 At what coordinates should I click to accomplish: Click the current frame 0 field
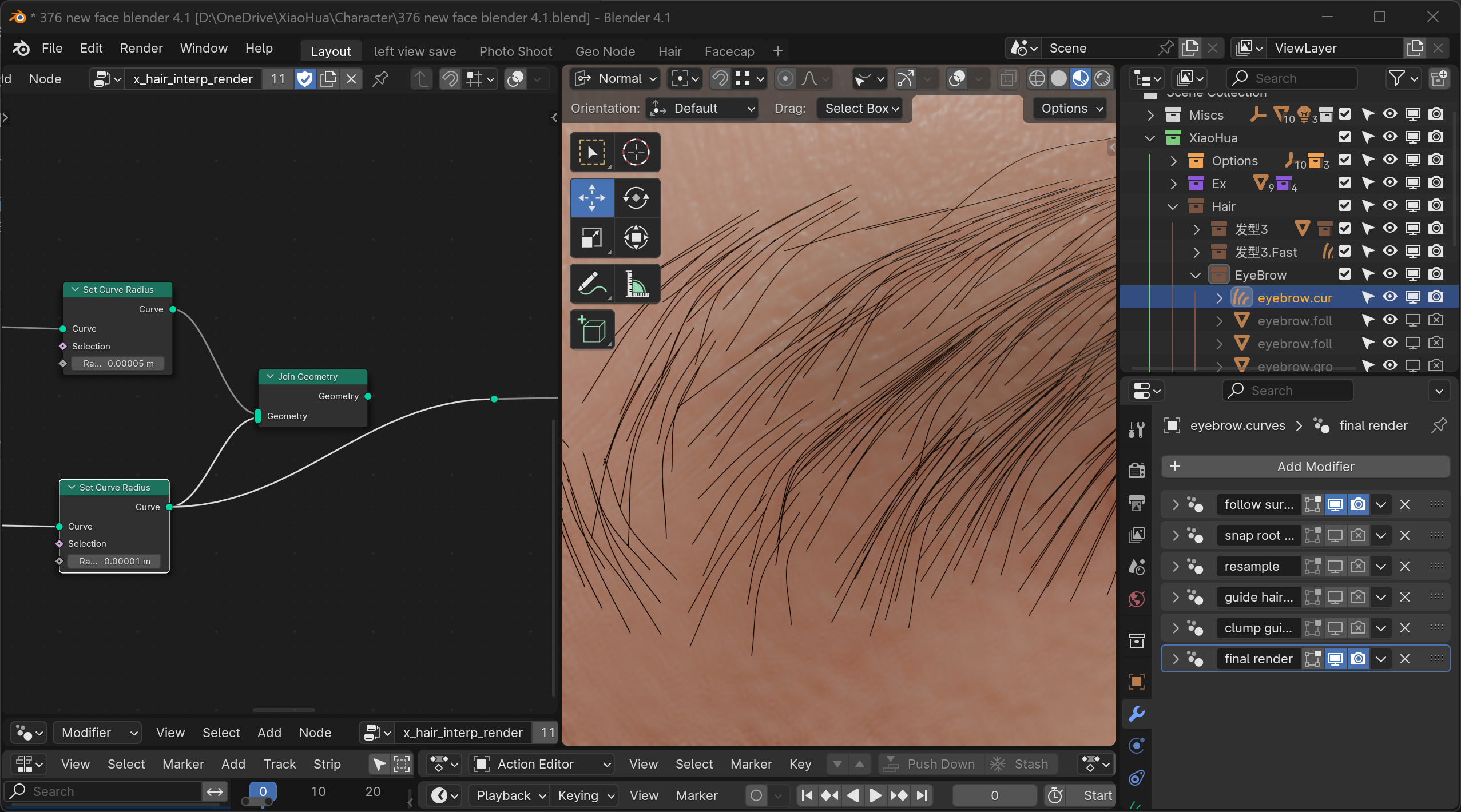click(994, 795)
